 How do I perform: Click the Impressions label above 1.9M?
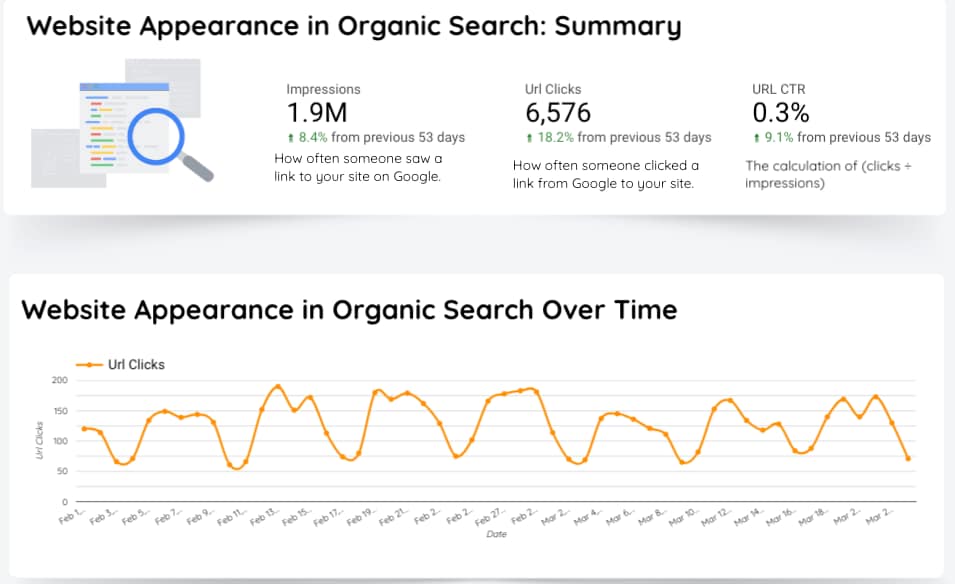tap(323, 89)
